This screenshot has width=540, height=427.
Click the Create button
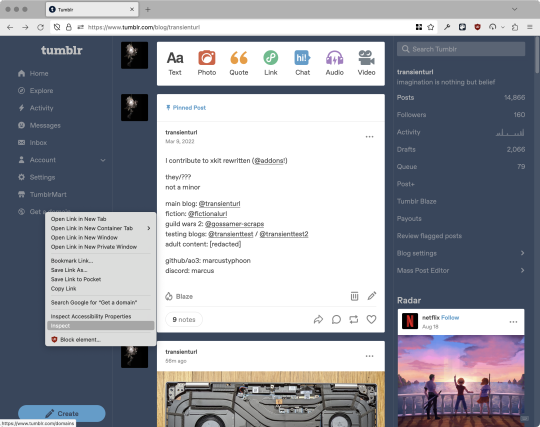[62, 413]
